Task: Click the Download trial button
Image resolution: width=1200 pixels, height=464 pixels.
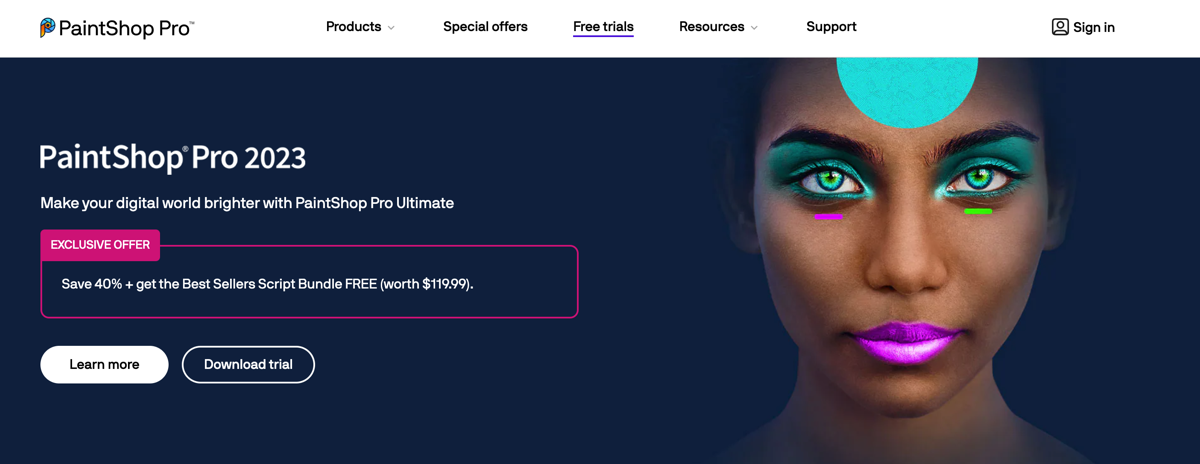Action: pos(248,365)
